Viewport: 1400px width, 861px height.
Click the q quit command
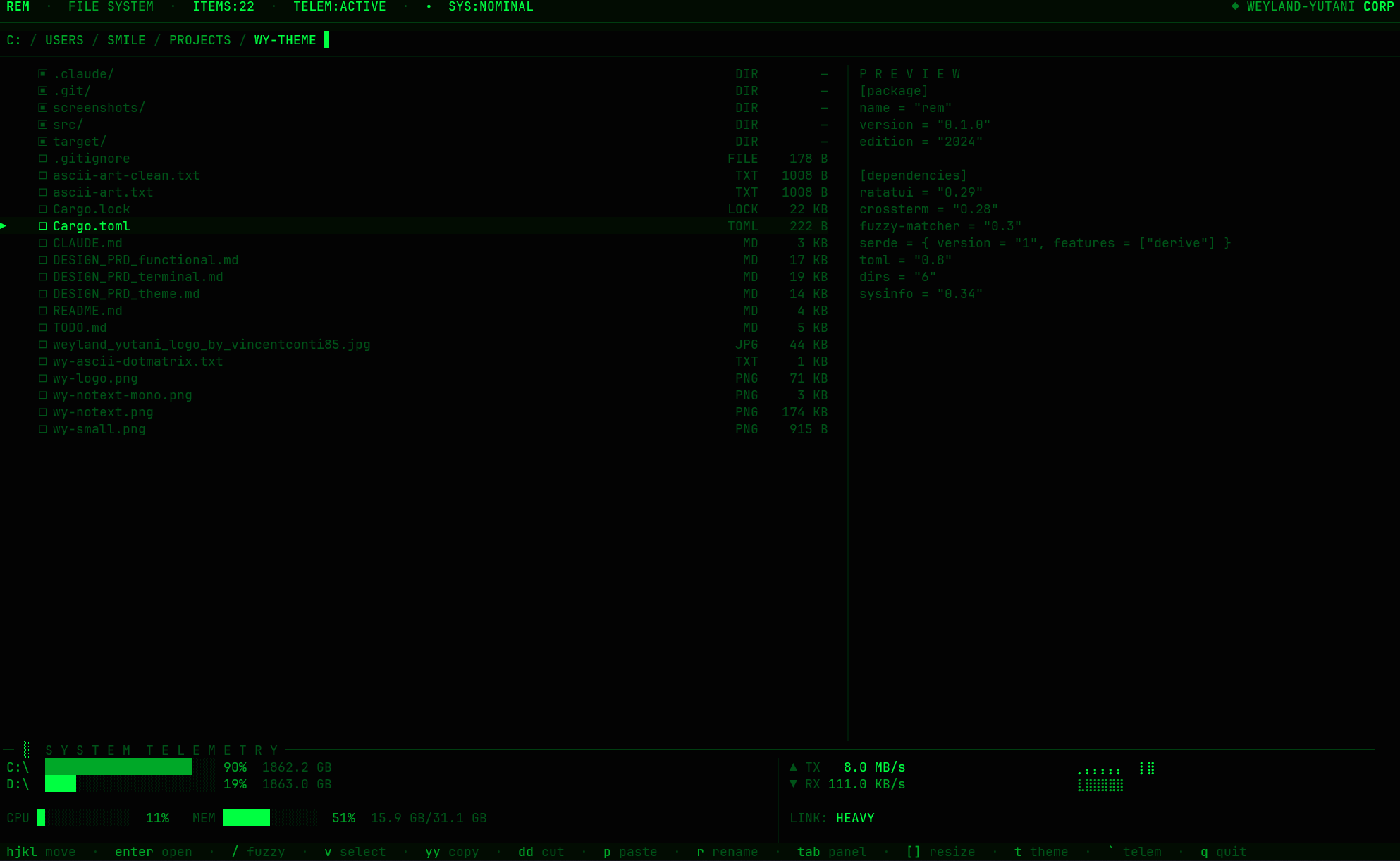click(1222, 851)
